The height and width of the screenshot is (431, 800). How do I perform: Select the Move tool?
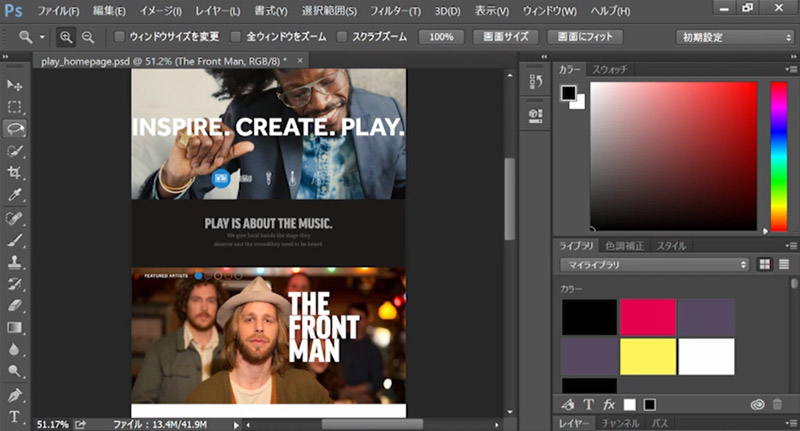[14, 85]
